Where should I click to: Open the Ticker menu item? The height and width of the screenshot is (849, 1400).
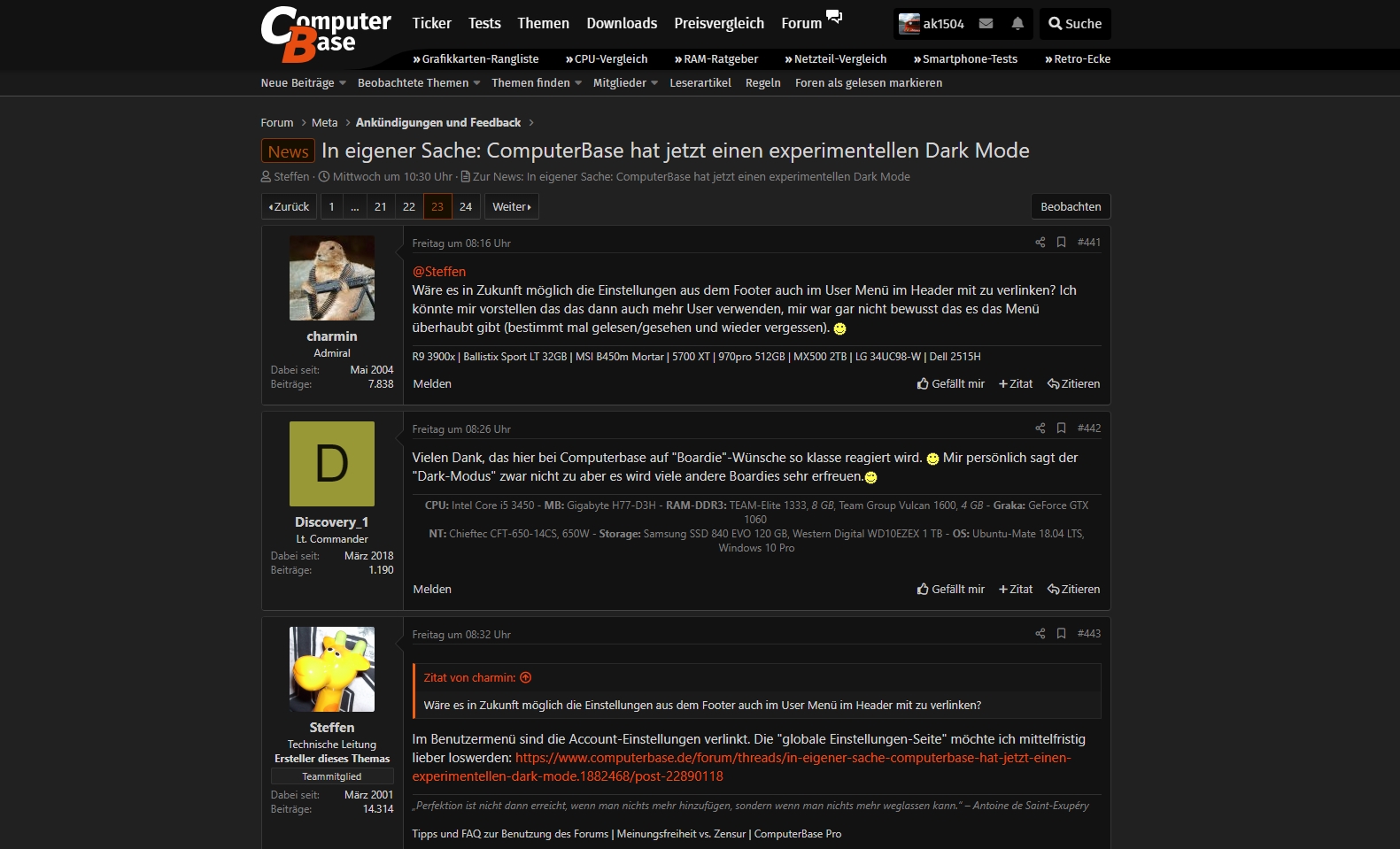(x=432, y=23)
